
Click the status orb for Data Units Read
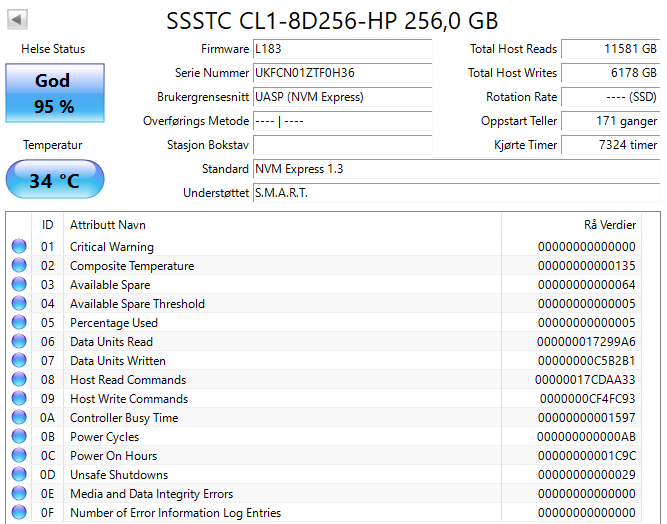(19, 341)
